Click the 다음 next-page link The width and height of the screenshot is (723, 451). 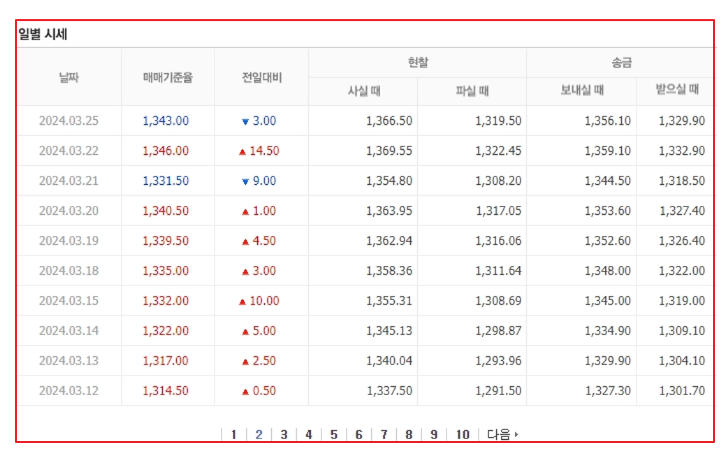[x=503, y=434]
